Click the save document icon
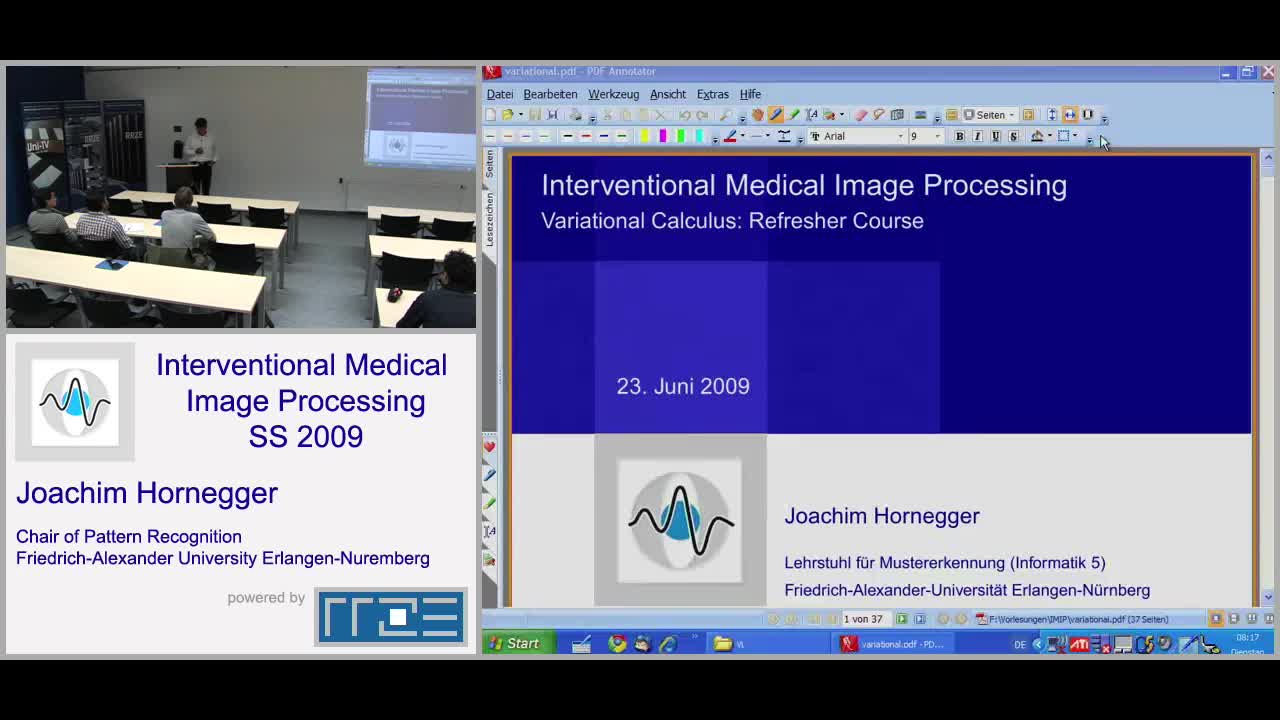 (534, 113)
